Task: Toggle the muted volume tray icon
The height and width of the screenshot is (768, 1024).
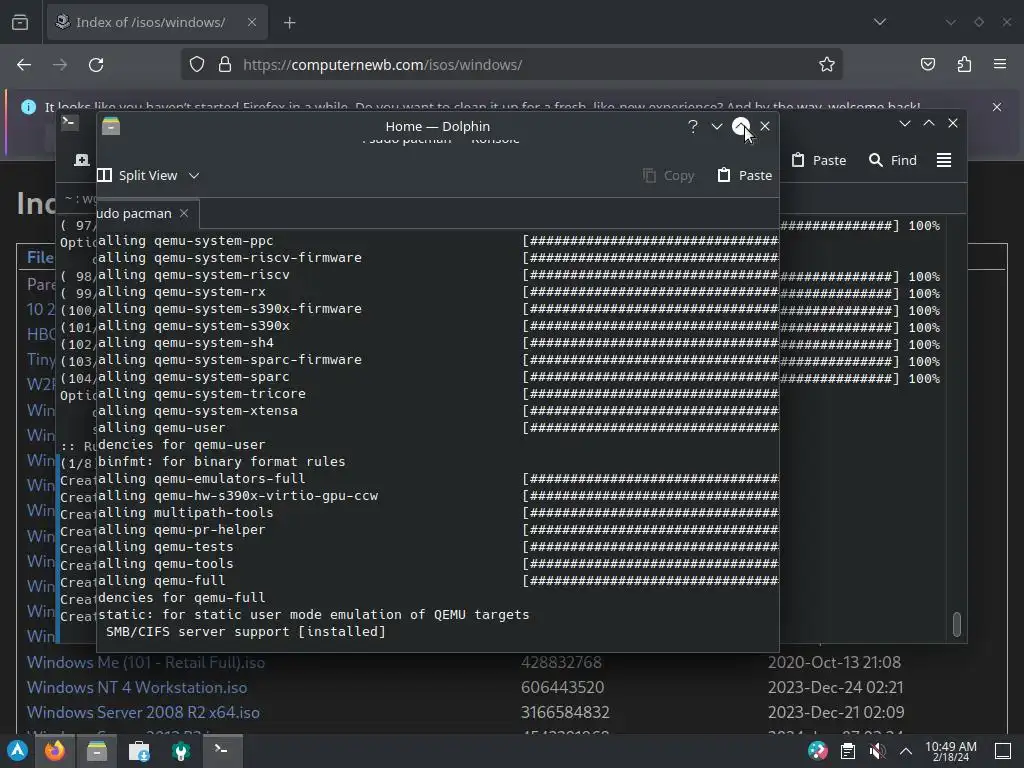Action: click(877, 752)
